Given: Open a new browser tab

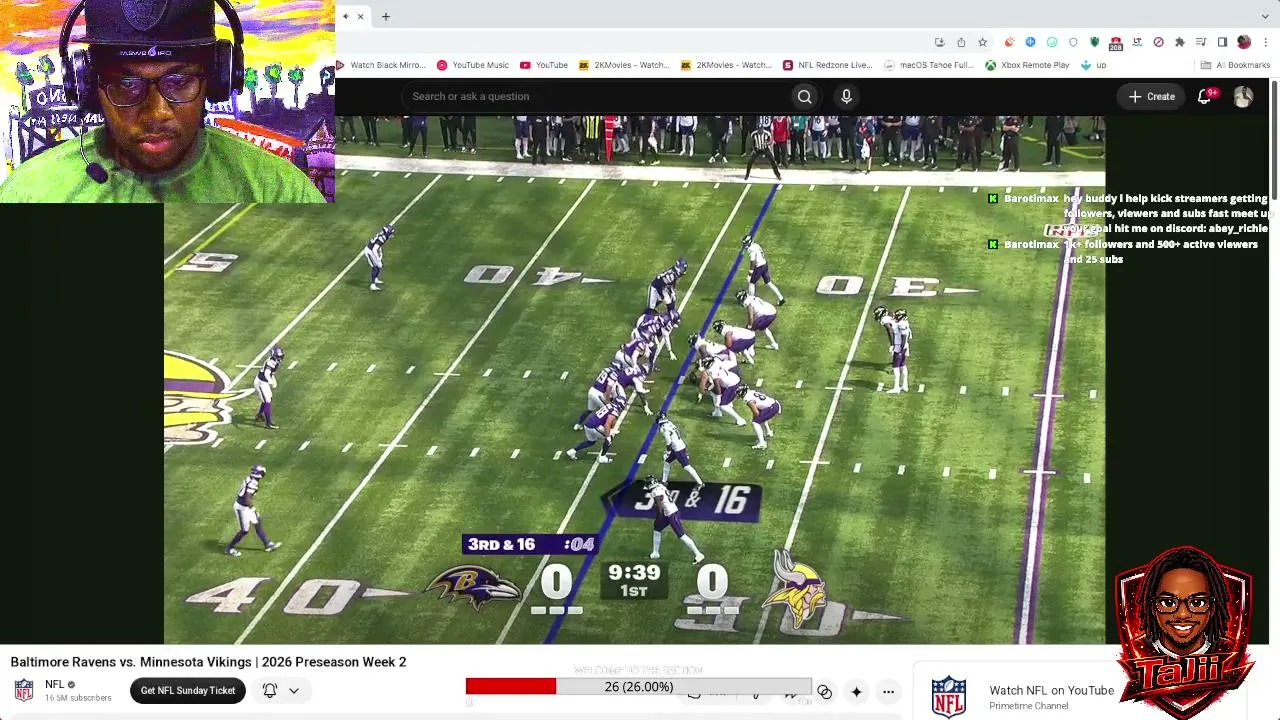Looking at the screenshot, I should 386,16.
